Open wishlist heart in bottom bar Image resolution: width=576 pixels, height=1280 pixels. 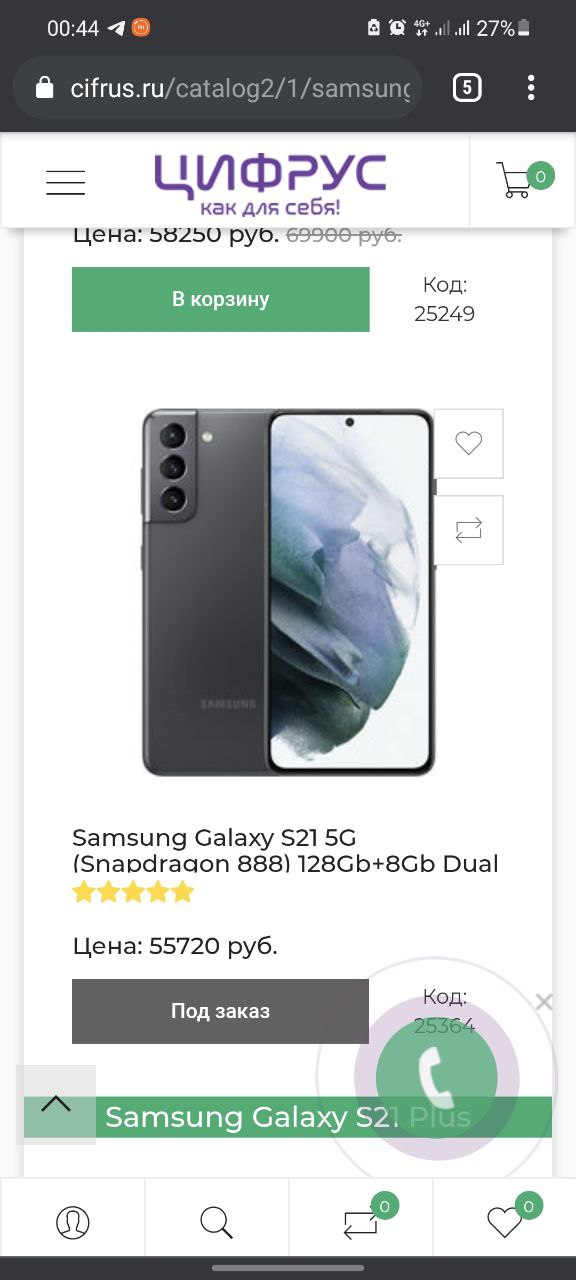pyautogui.click(x=505, y=1221)
